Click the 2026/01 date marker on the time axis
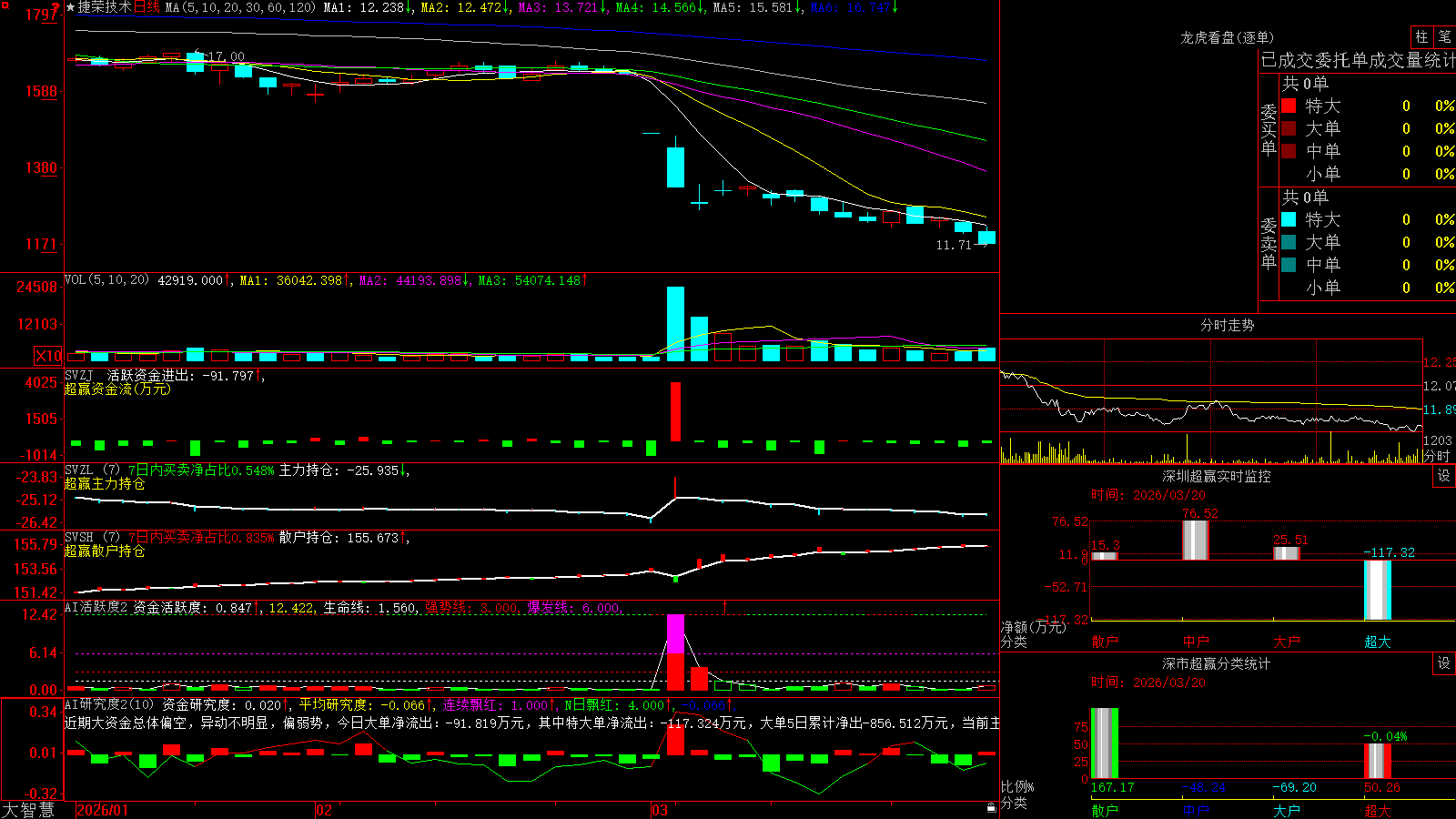1456x819 pixels. click(x=103, y=810)
